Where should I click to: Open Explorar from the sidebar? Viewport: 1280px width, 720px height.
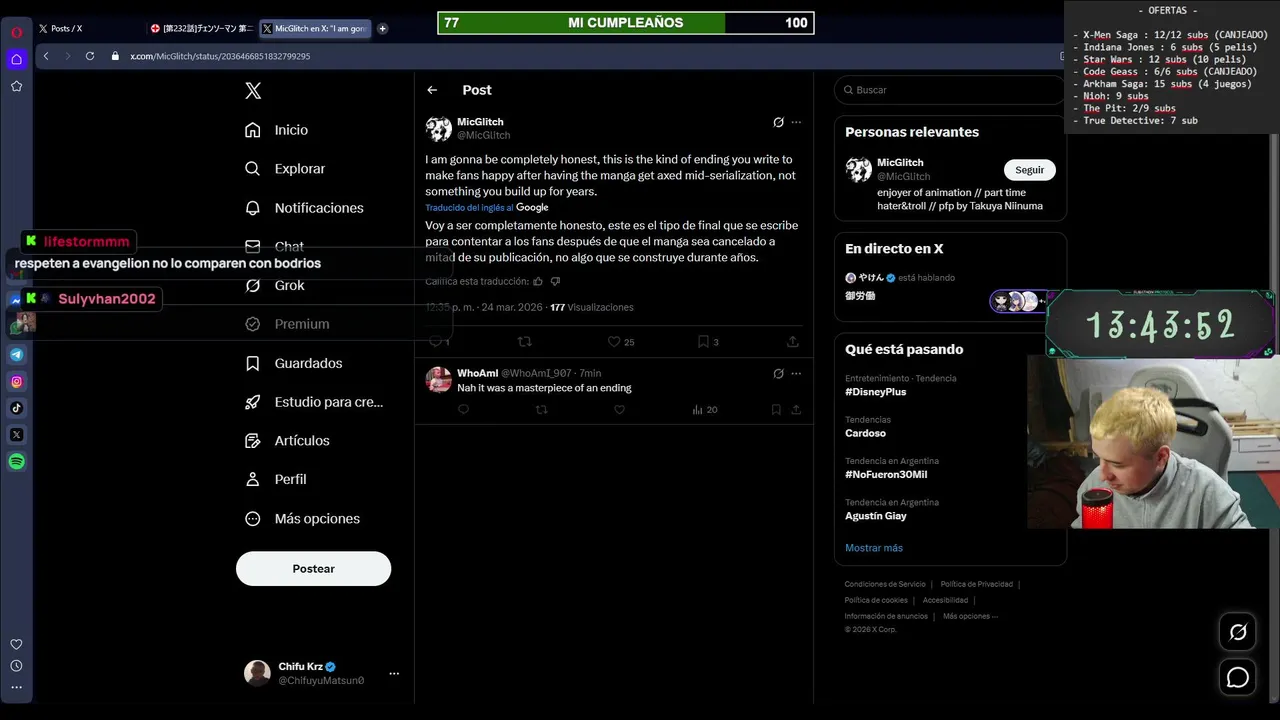click(285, 169)
